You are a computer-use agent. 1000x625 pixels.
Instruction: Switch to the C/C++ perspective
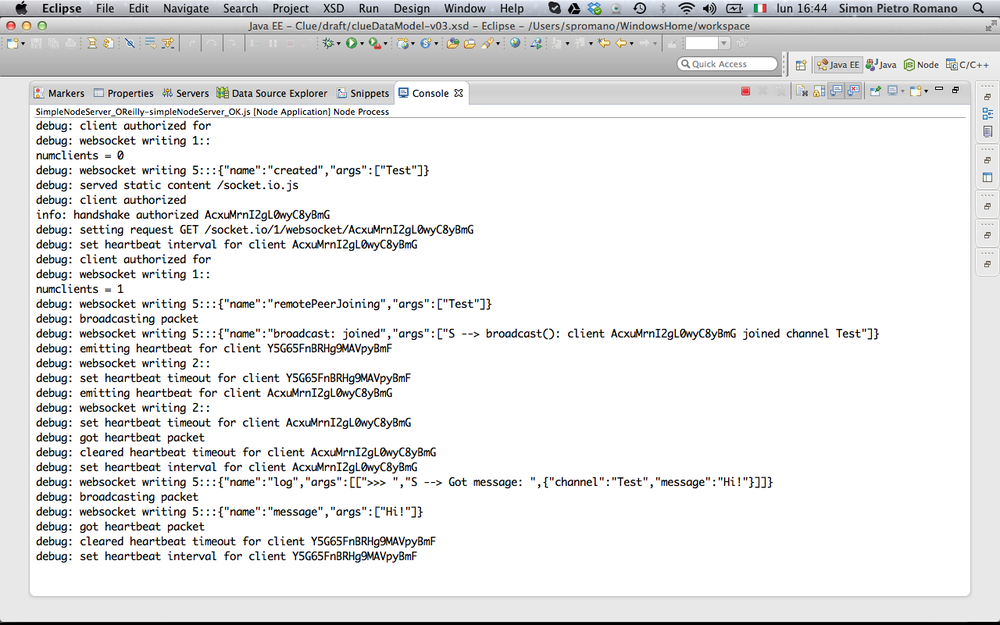[x=968, y=65]
